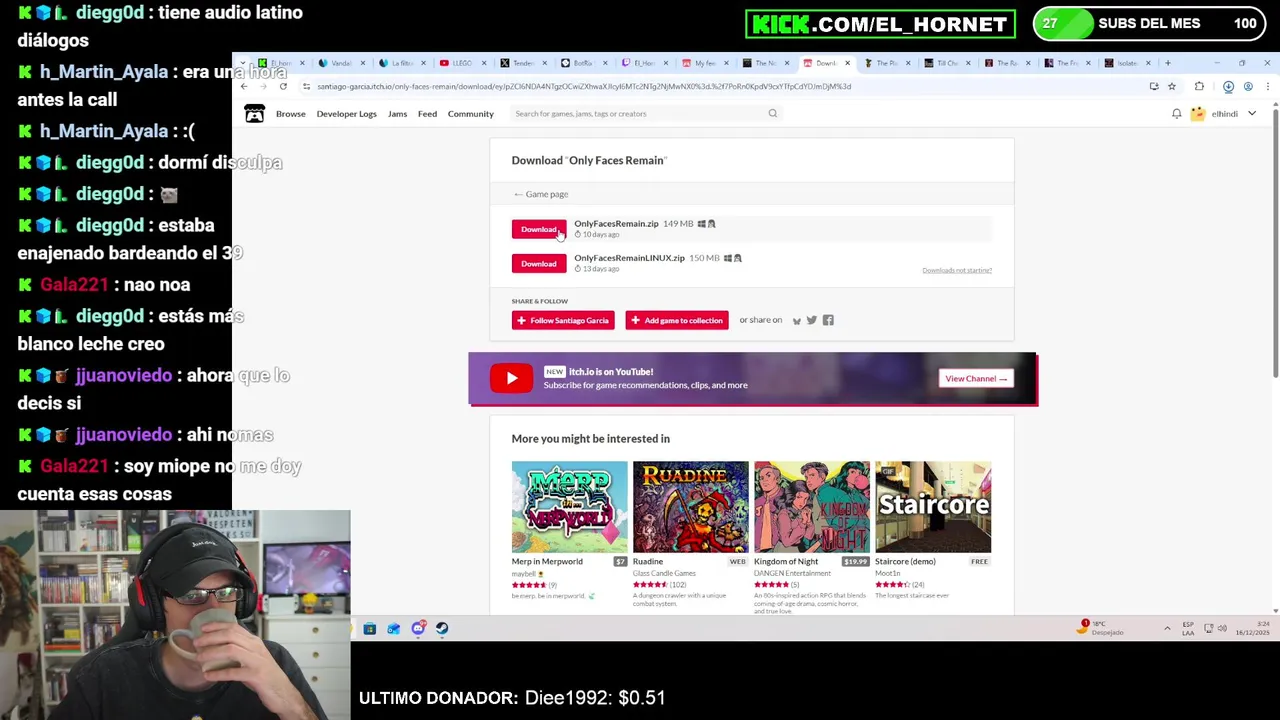This screenshot has height=720, width=1280.
Task: Open browser extensions puzzle icon
Action: [x=1199, y=87]
